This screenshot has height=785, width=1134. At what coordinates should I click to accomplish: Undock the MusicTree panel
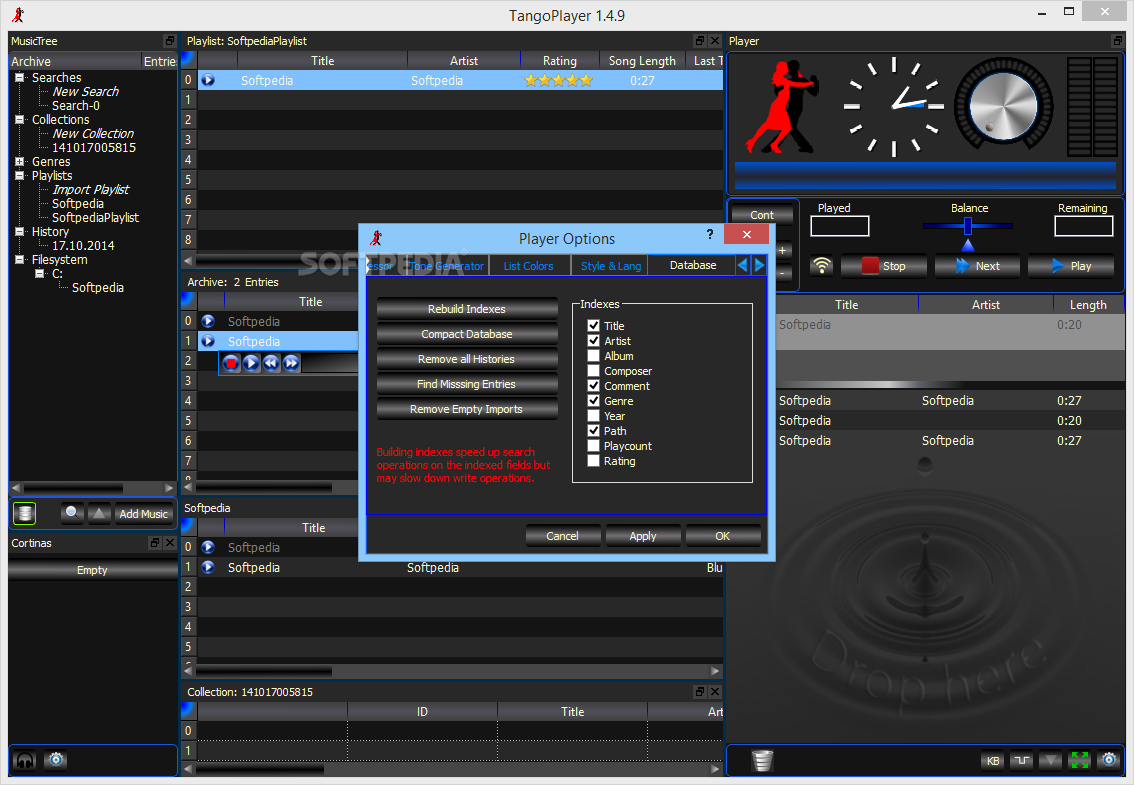point(169,41)
